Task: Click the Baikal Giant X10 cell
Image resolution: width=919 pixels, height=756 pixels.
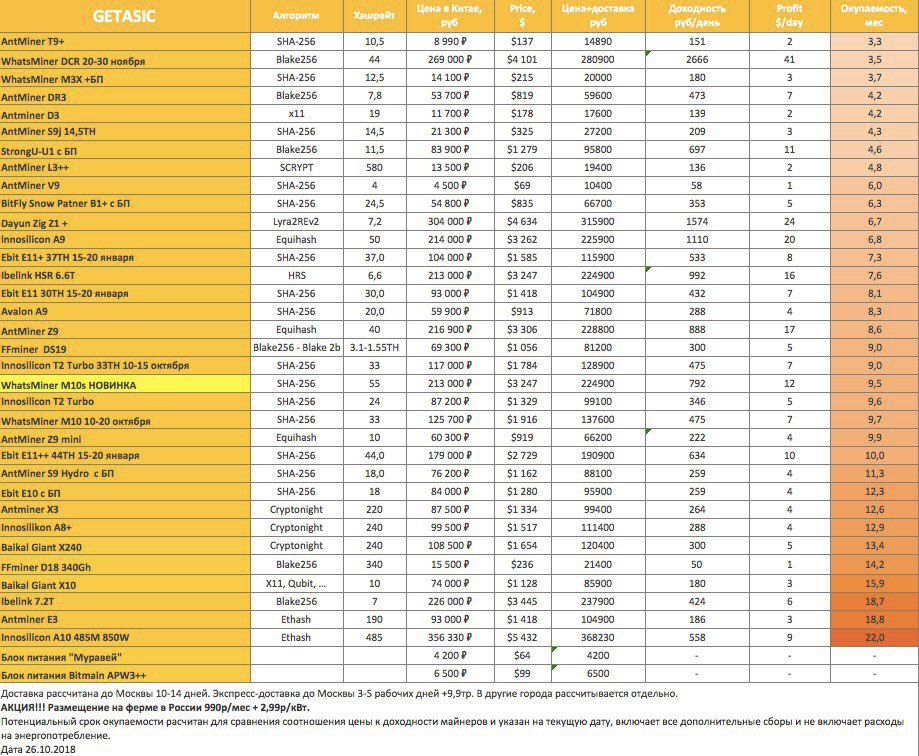Action: [x=125, y=584]
